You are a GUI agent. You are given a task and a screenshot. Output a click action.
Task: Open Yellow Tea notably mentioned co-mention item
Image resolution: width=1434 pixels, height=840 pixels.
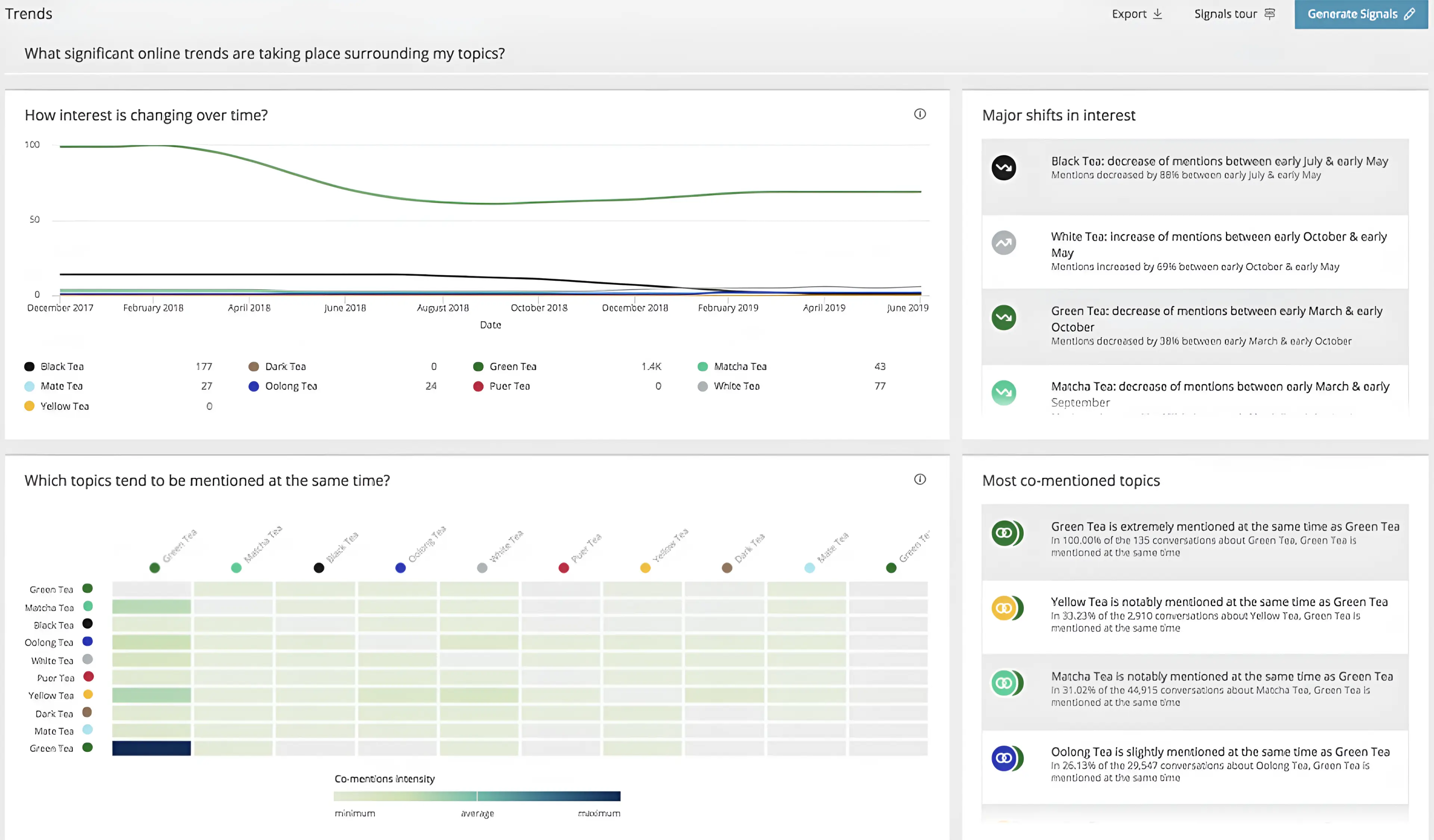(1195, 617)
